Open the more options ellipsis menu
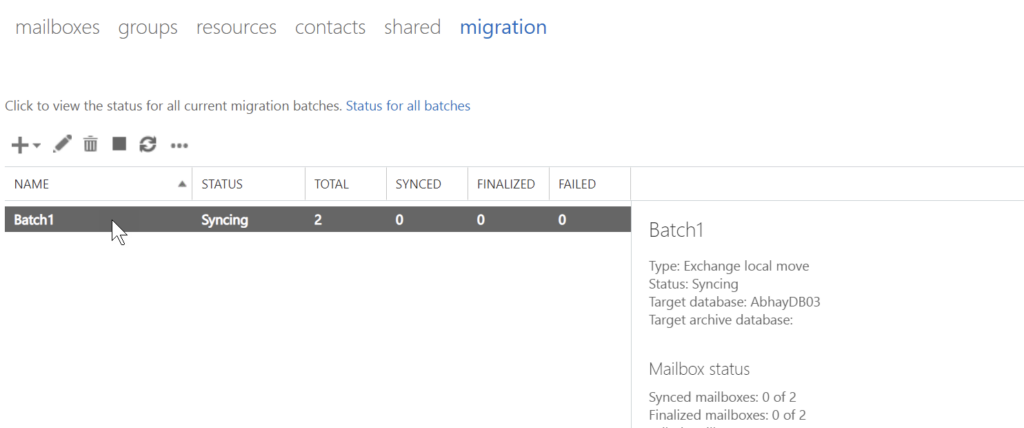Screen dimensions: 1024x428 tap(179, 146)
